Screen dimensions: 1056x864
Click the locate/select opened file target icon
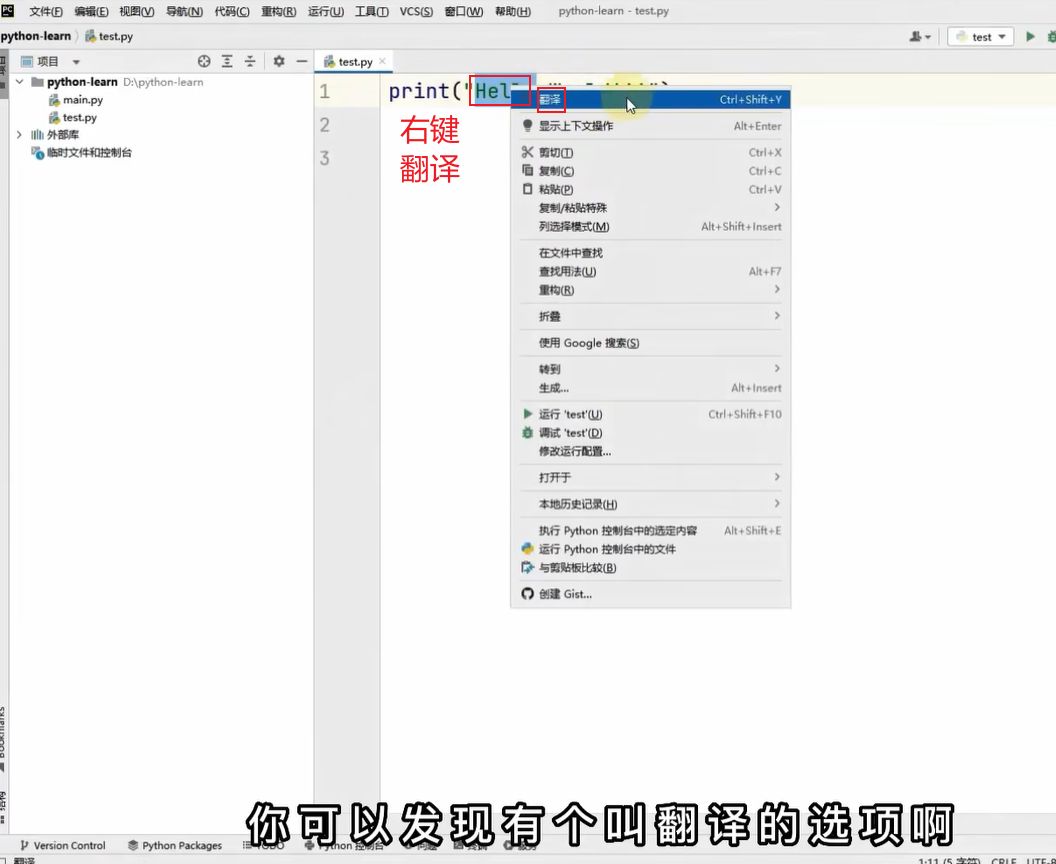pos(204,61)
